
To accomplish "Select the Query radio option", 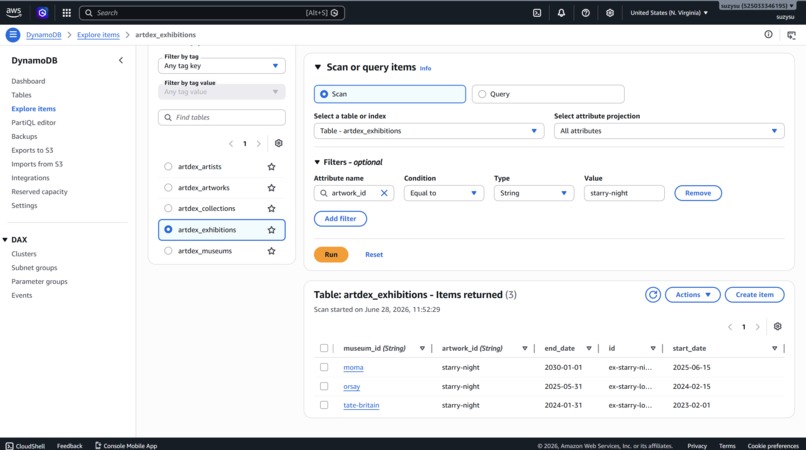I will (482, 94).
